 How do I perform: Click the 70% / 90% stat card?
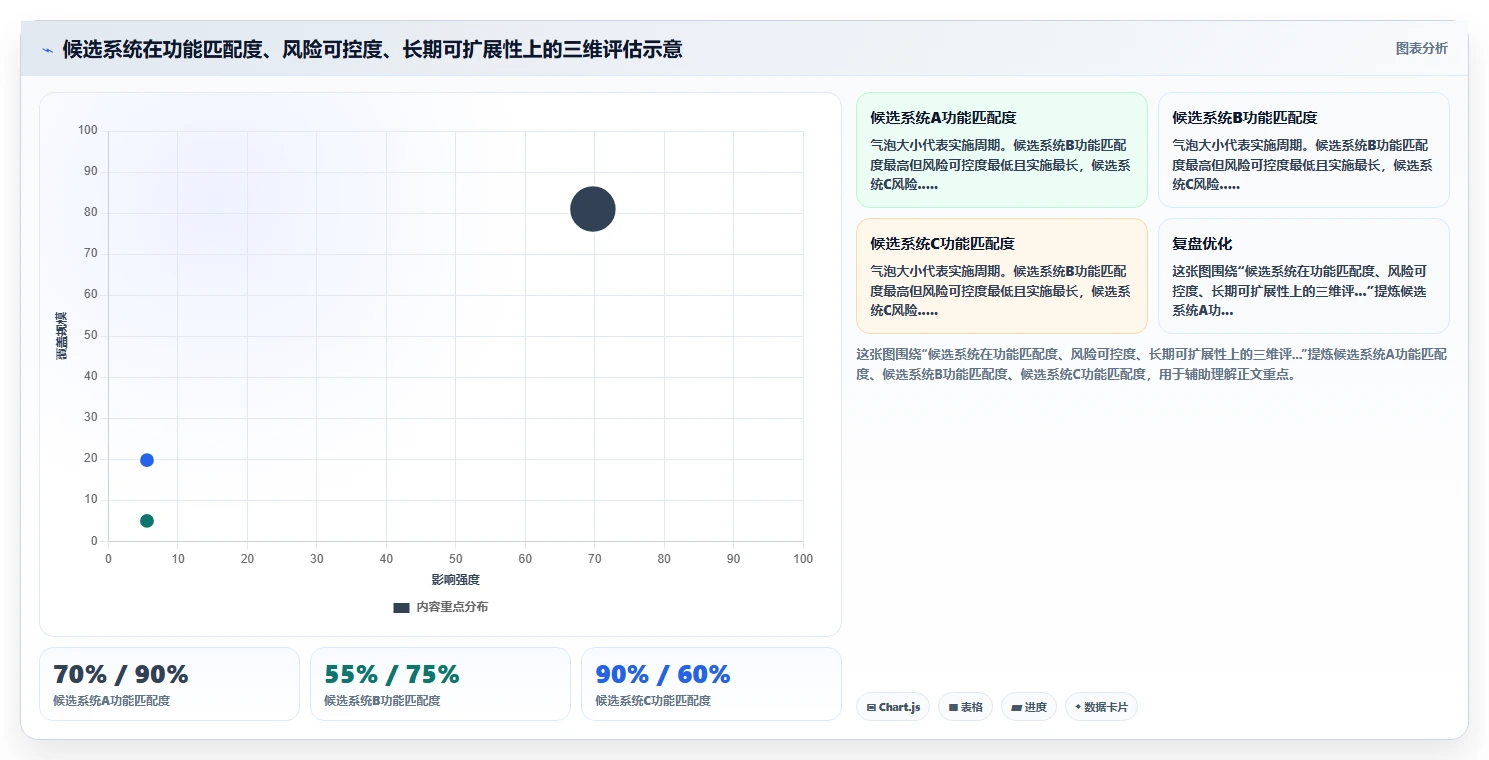tap(169, 684)
